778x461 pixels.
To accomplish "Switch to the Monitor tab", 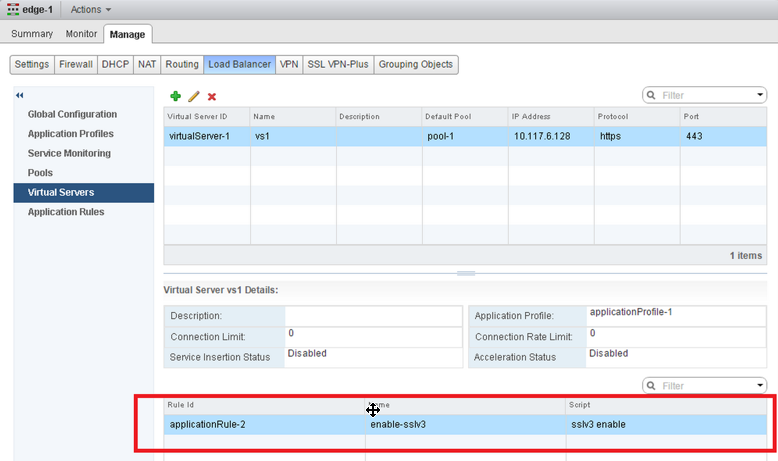I will pos(82,34).
